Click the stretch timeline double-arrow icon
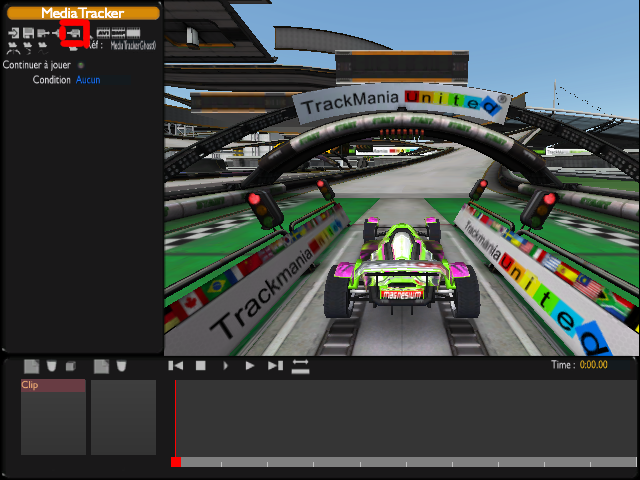 (x=300, y=366)
